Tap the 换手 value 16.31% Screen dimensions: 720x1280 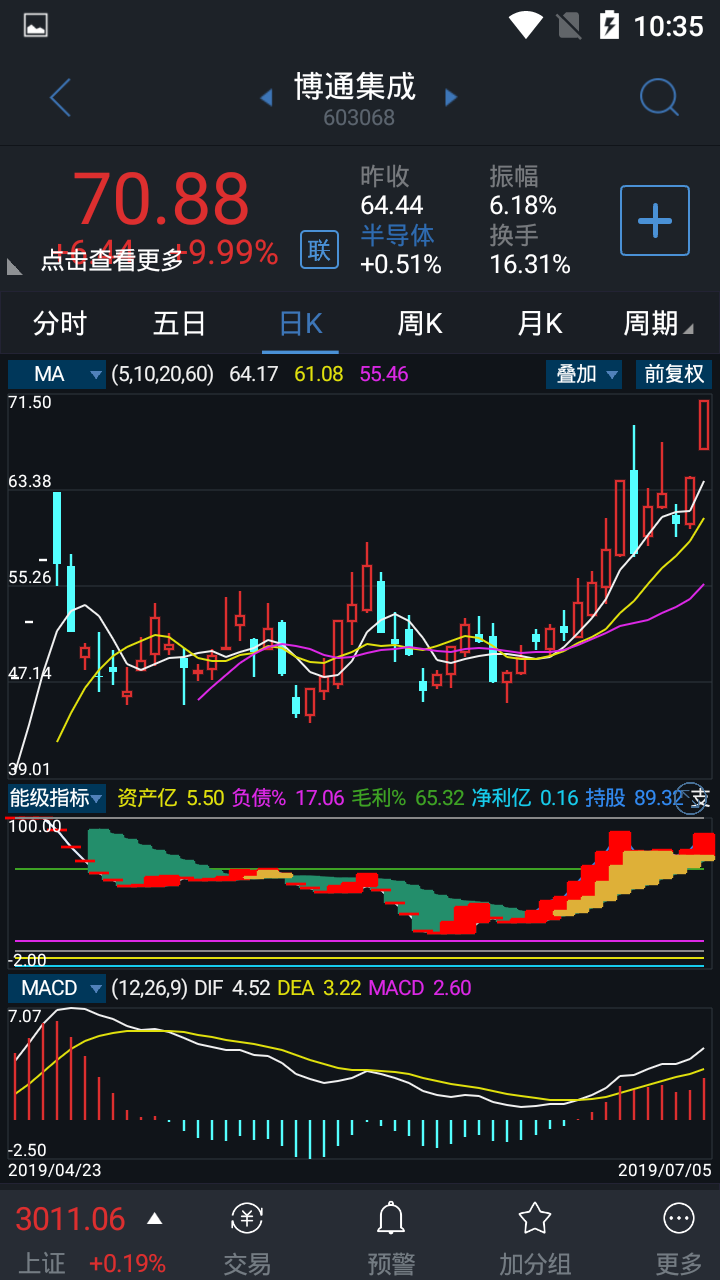click(x=530, y=264)
